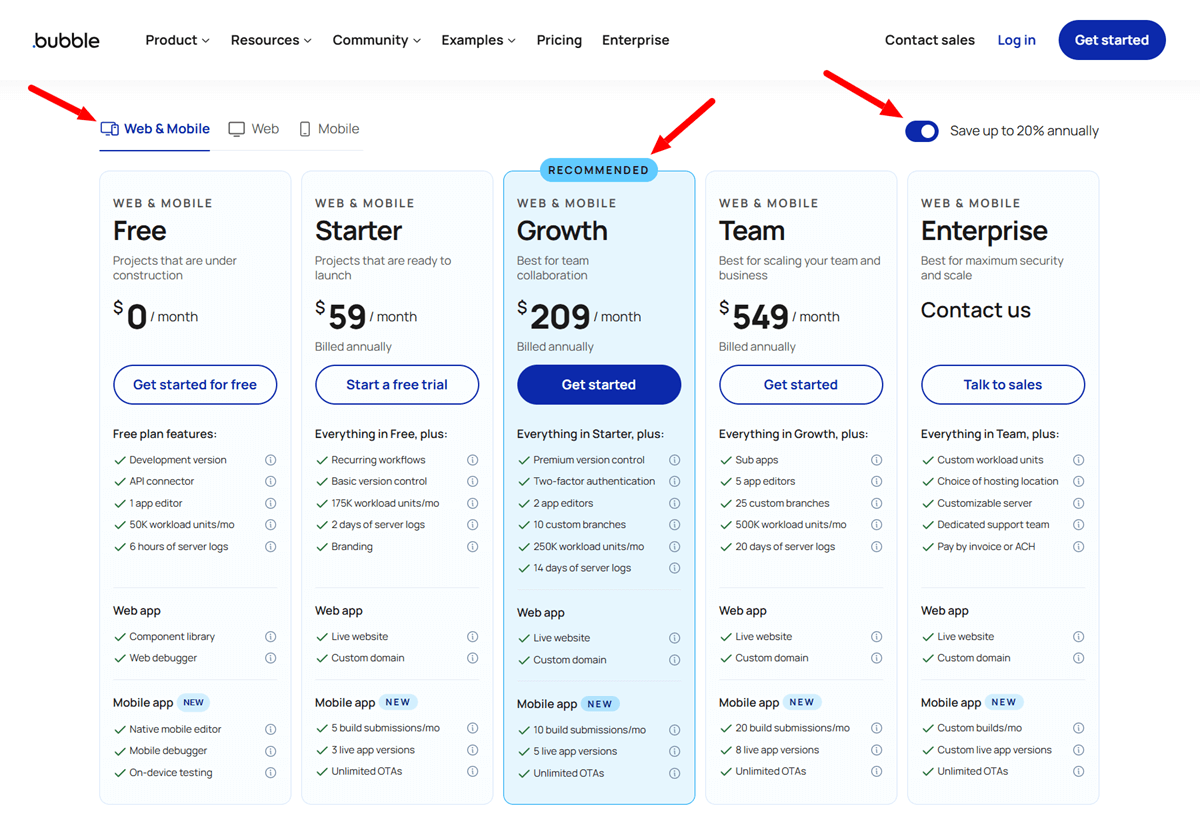Open info tooltip for Two-factor authentication

(x=674, y=481)
